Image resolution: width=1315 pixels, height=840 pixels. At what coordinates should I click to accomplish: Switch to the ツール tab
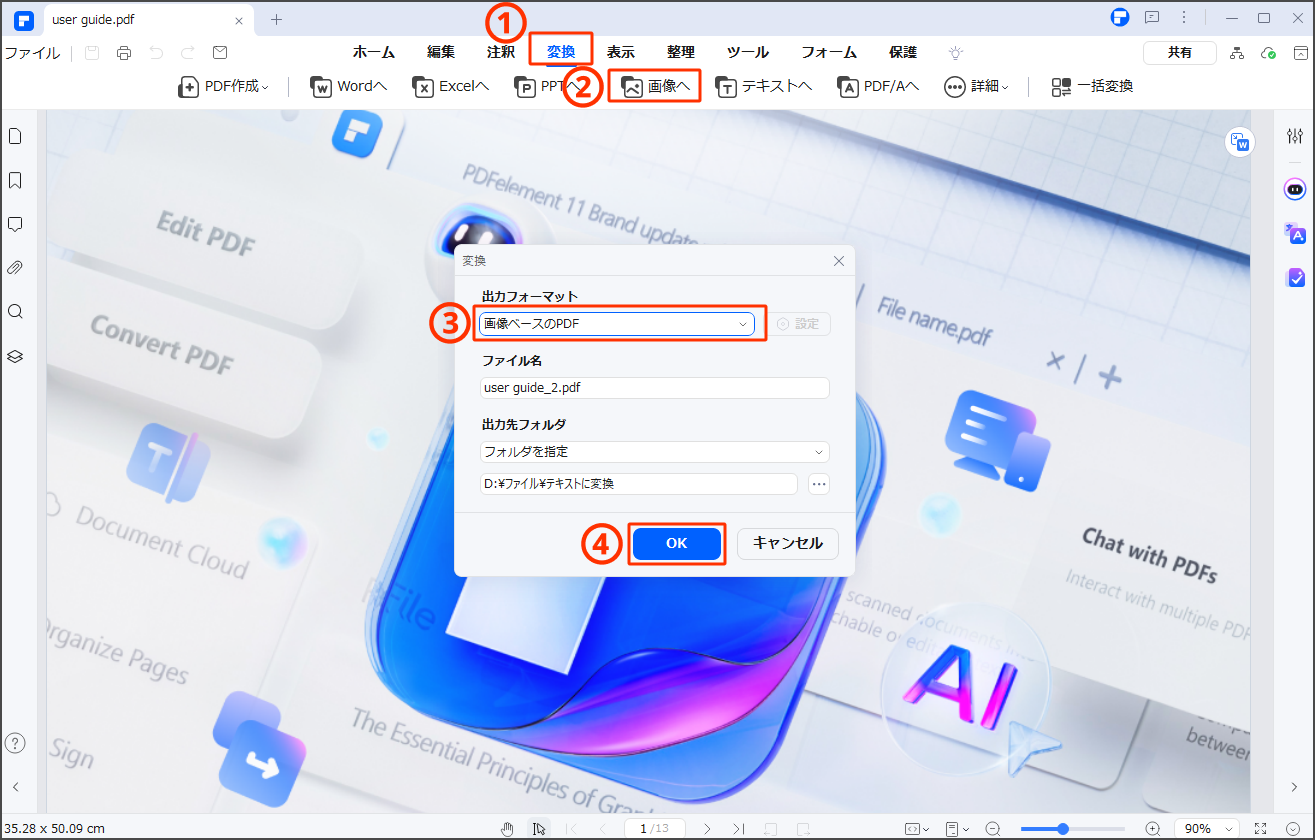point(748,53)
